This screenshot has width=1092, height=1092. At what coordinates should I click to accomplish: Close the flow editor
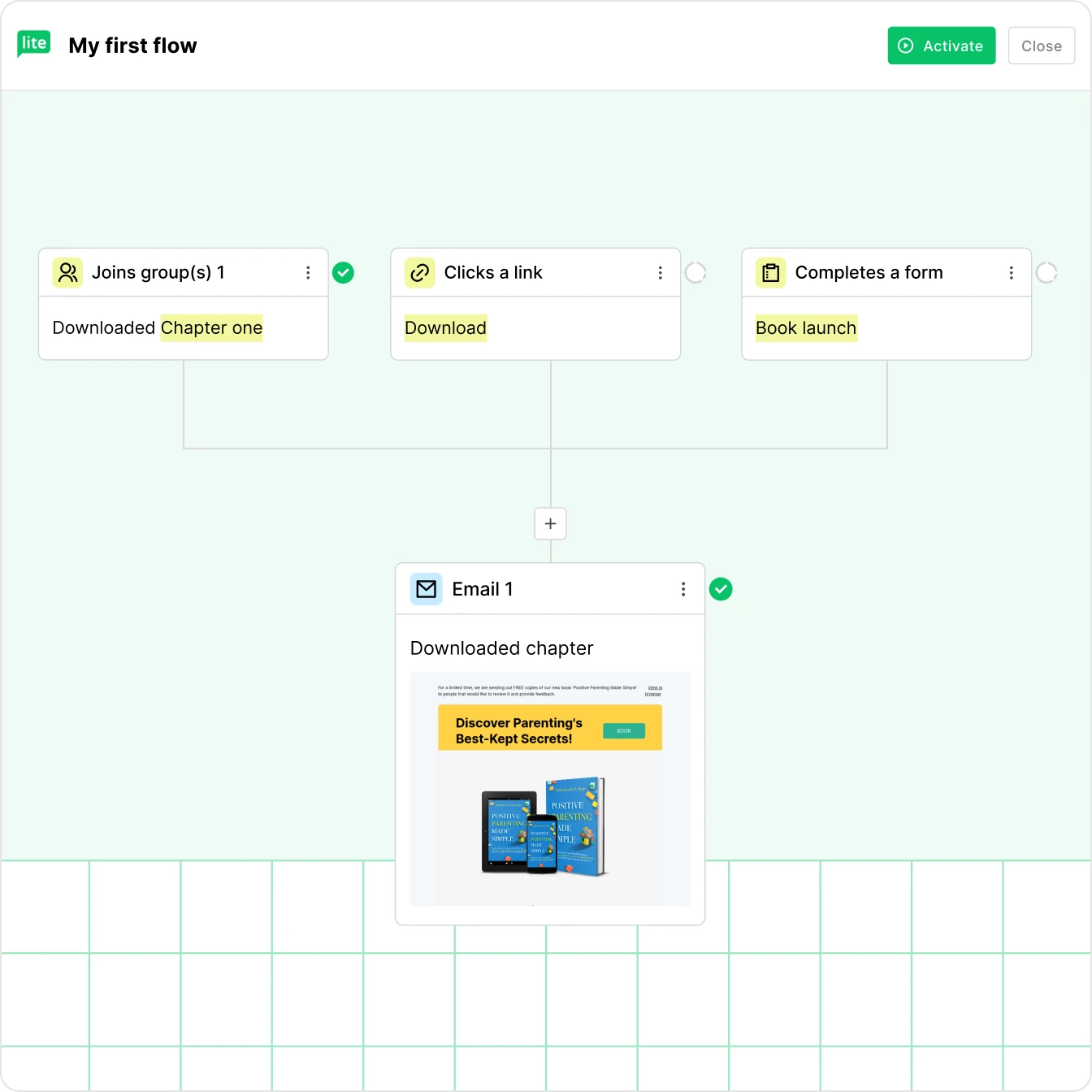pyautogui.click(x=1042, y=45)
